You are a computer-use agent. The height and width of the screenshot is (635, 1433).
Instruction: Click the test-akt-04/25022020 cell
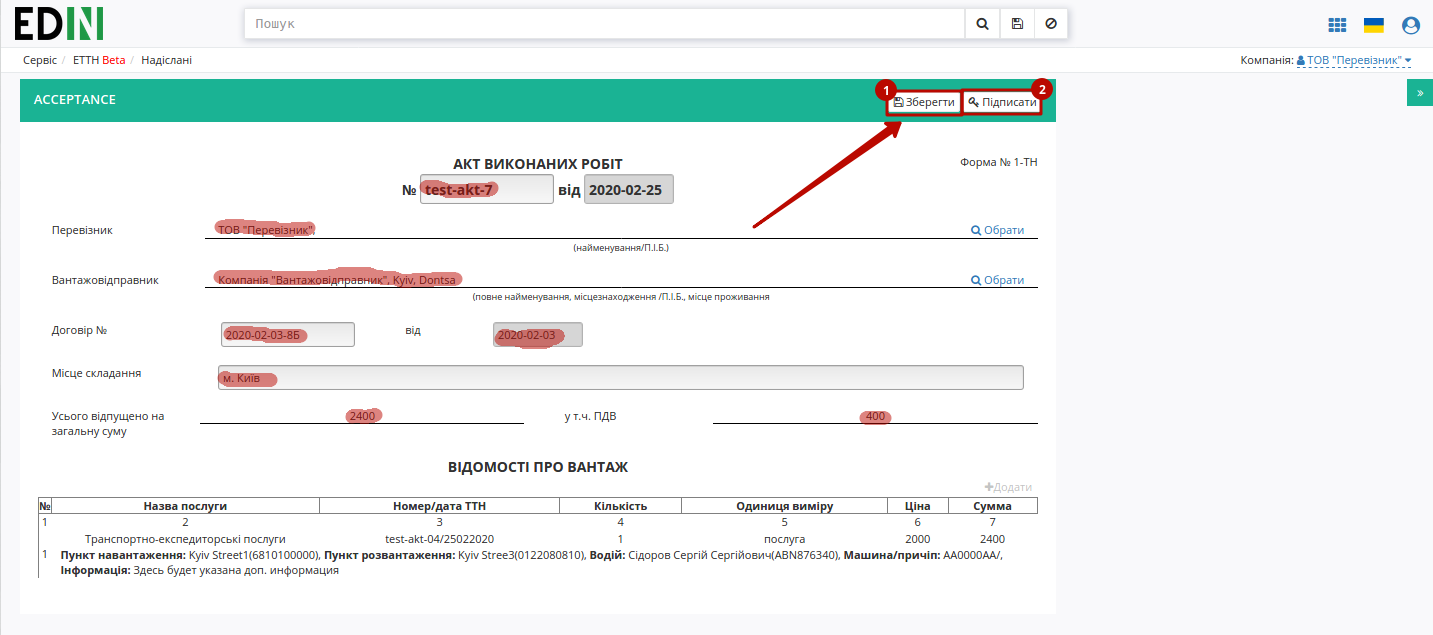pyautogui.click(x=439, y=539)
